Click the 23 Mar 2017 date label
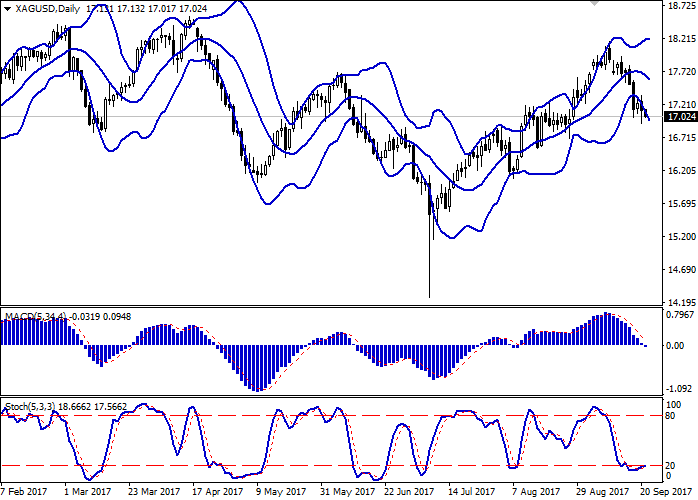Screen dimensions: 698x500 (x=154, y=492)
